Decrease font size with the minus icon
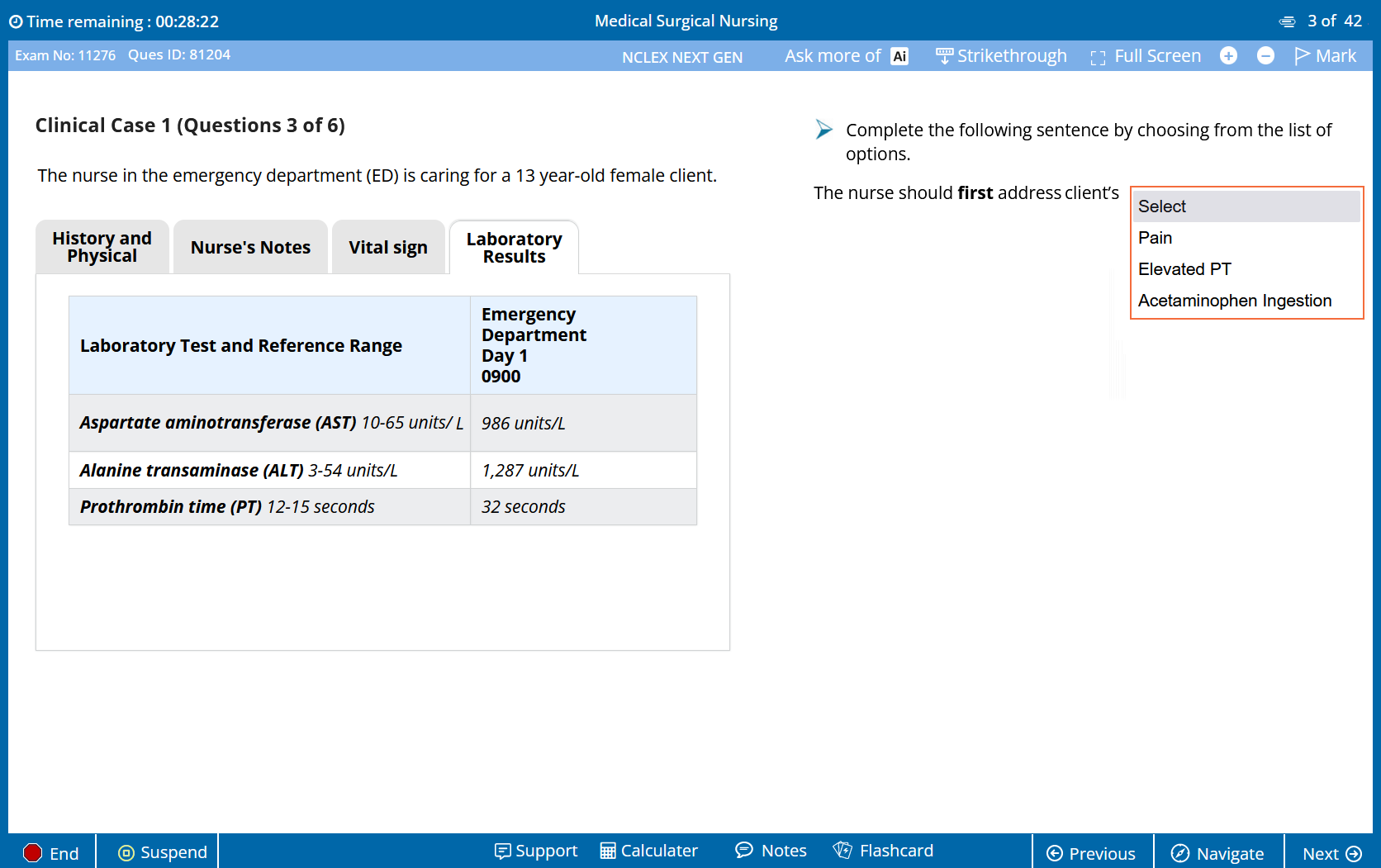This screenshot has width=1381, height=868. point(1265,56)
